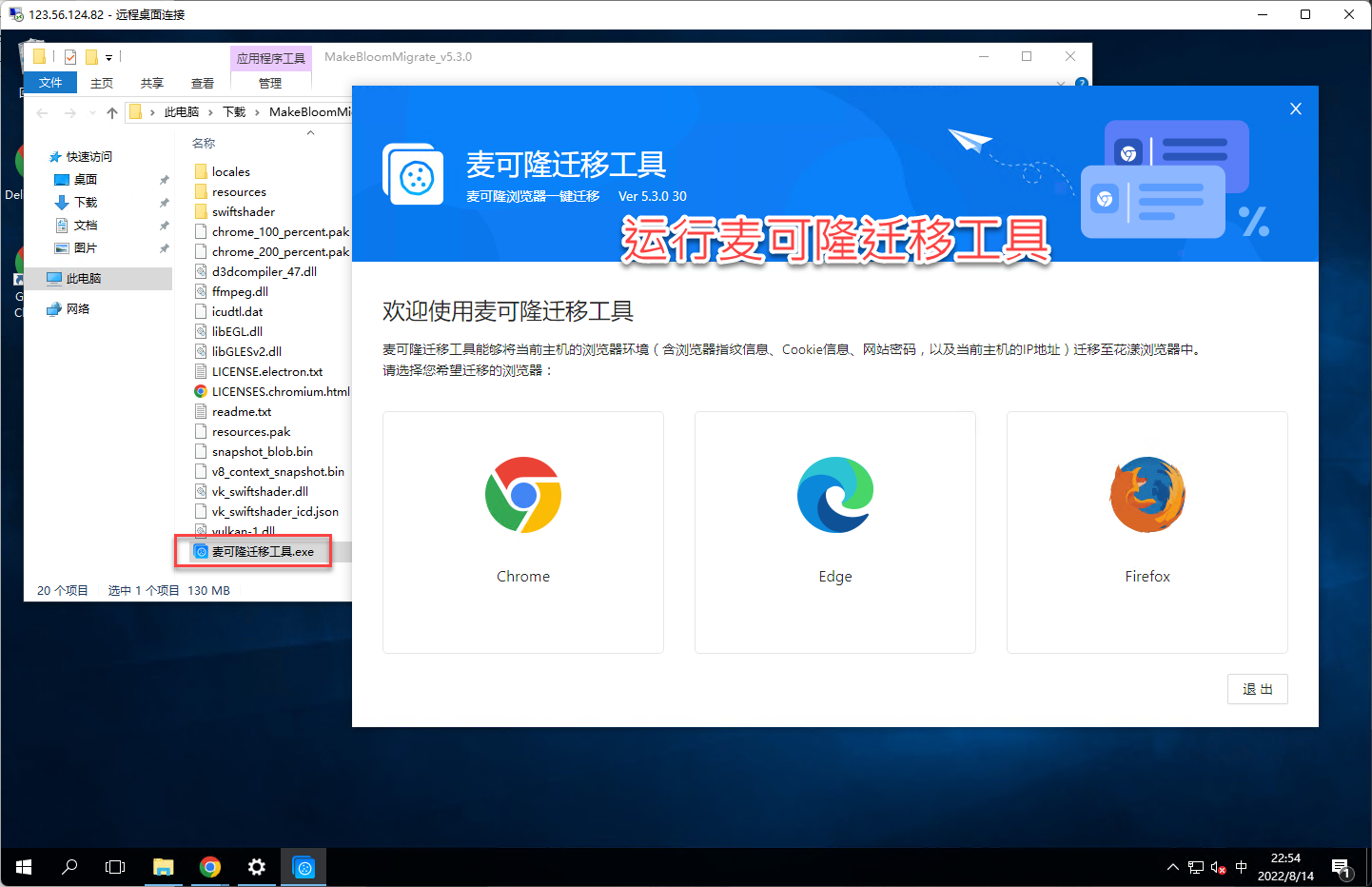Select LICENSES.chromium.html file
The height and width of the screenshot is (887, 1372).
point(272,392)
